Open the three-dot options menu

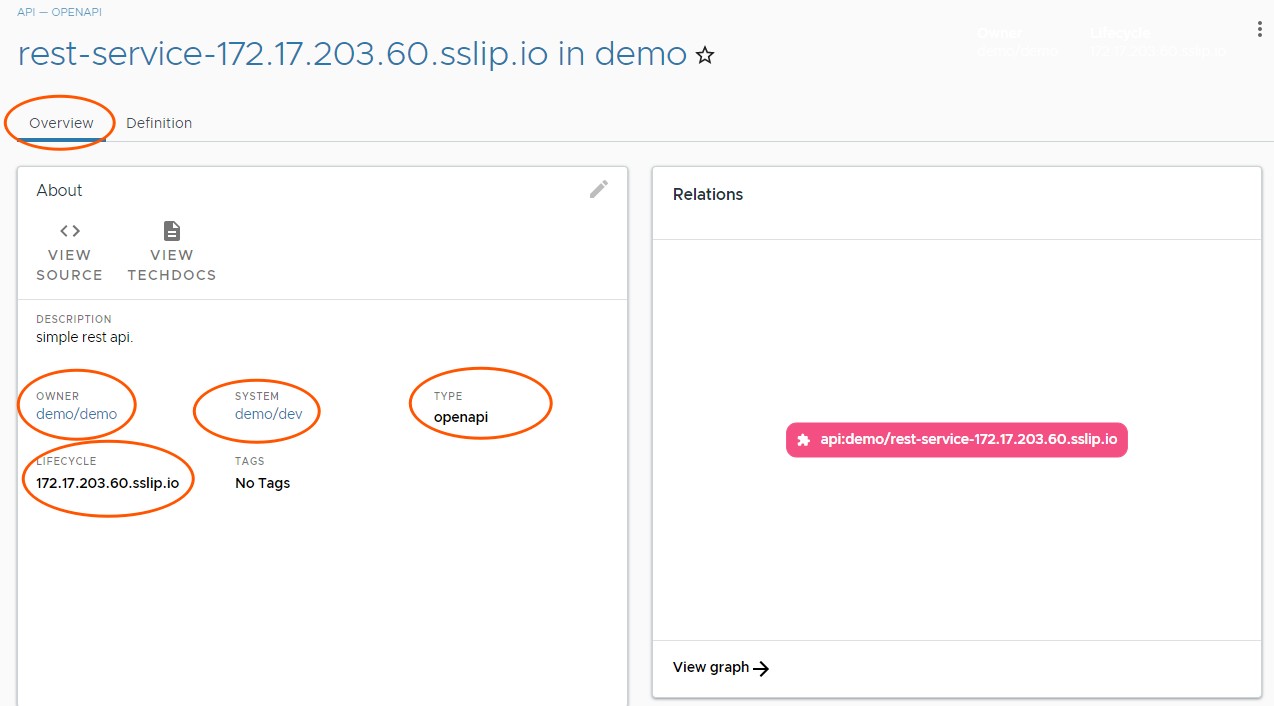(x=1258, y=29)
